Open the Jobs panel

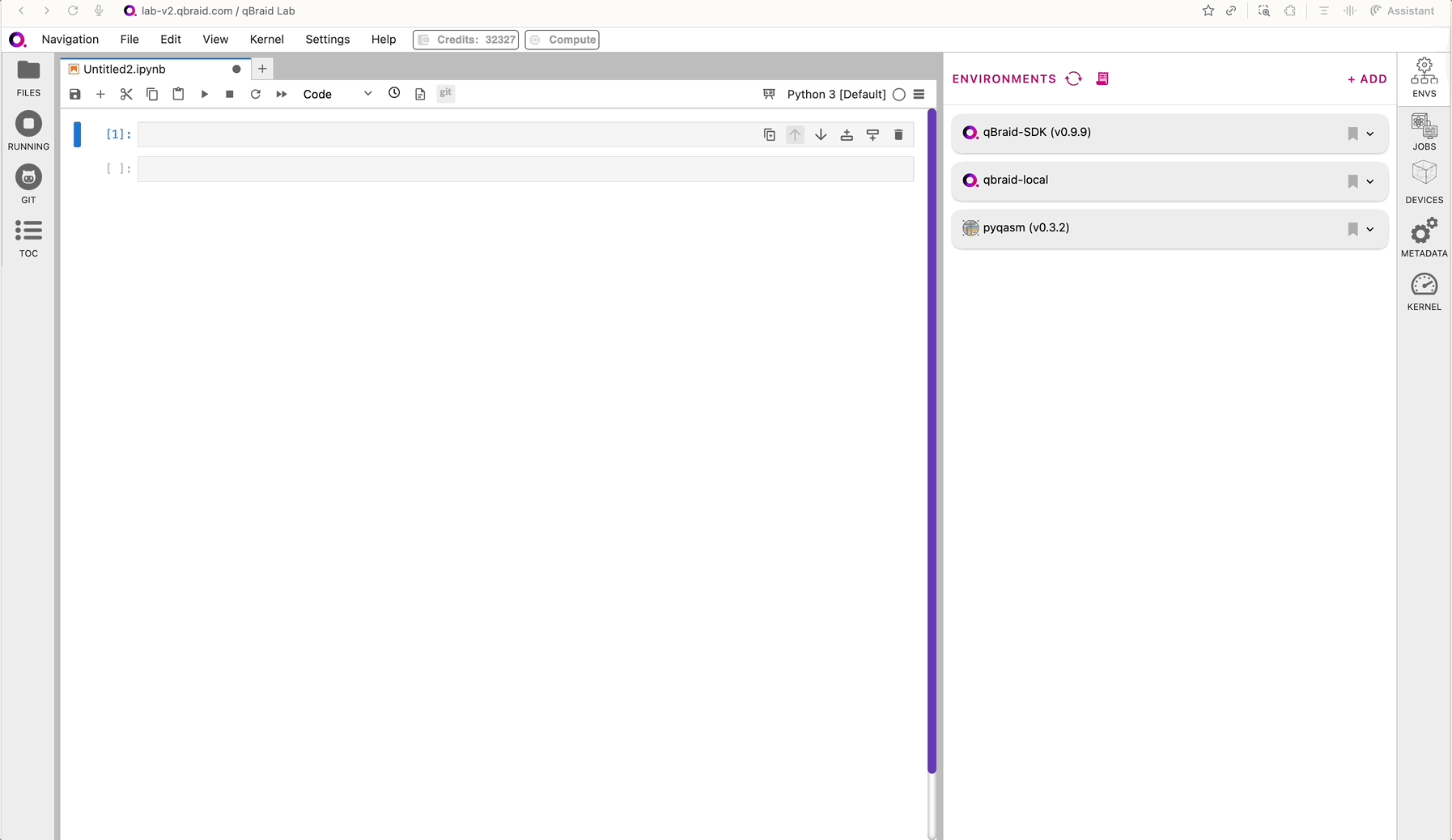(x=1424, y=131)
